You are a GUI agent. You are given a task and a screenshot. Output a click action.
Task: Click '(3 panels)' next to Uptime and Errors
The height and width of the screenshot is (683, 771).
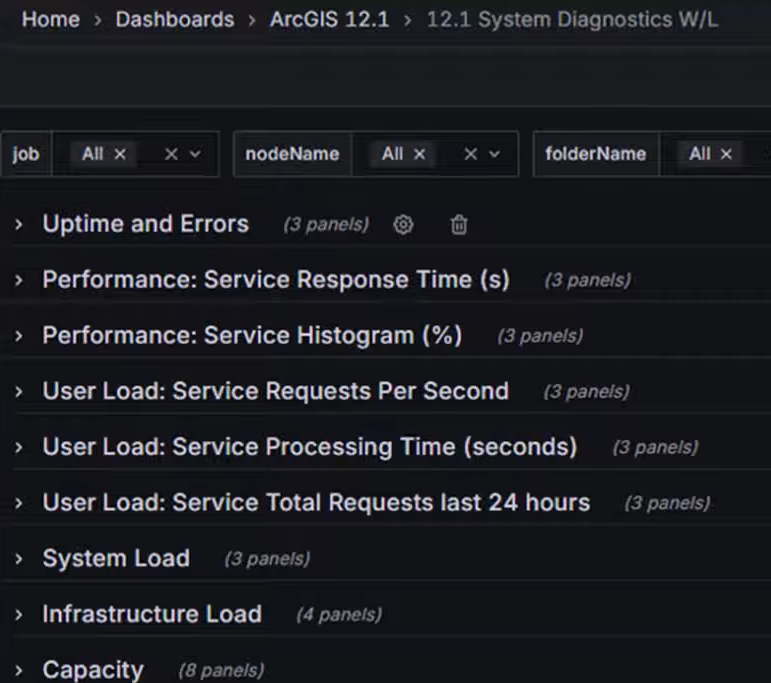tap(326, 225)
